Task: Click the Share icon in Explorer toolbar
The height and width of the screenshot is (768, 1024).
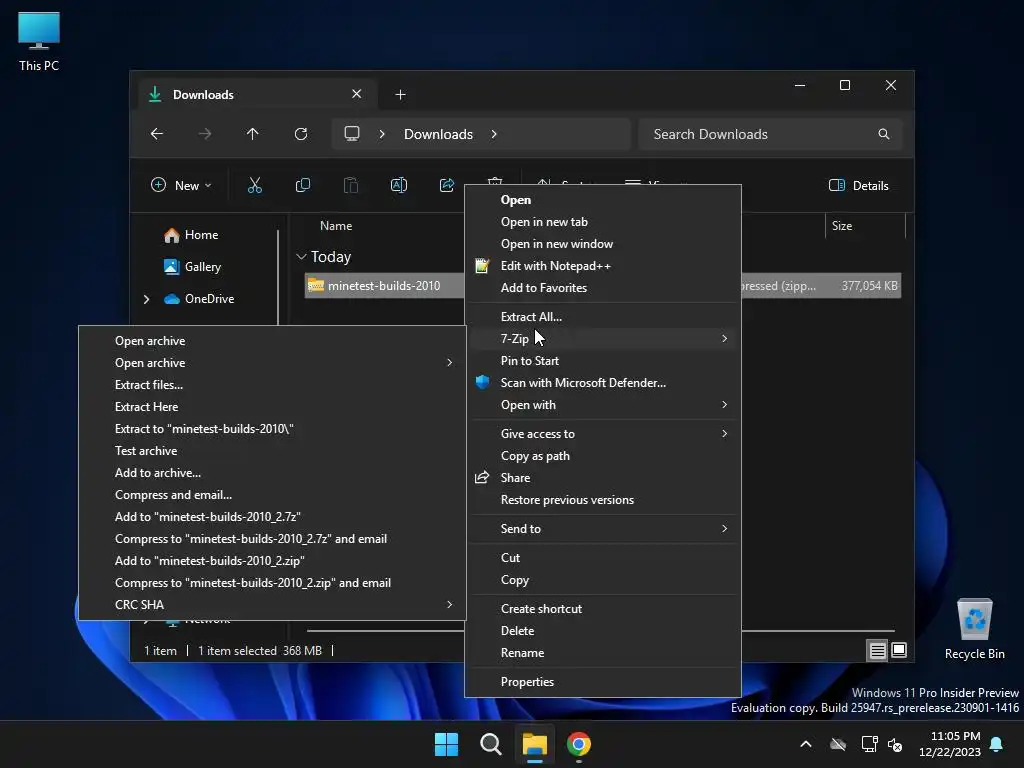Action: (447, 185)
